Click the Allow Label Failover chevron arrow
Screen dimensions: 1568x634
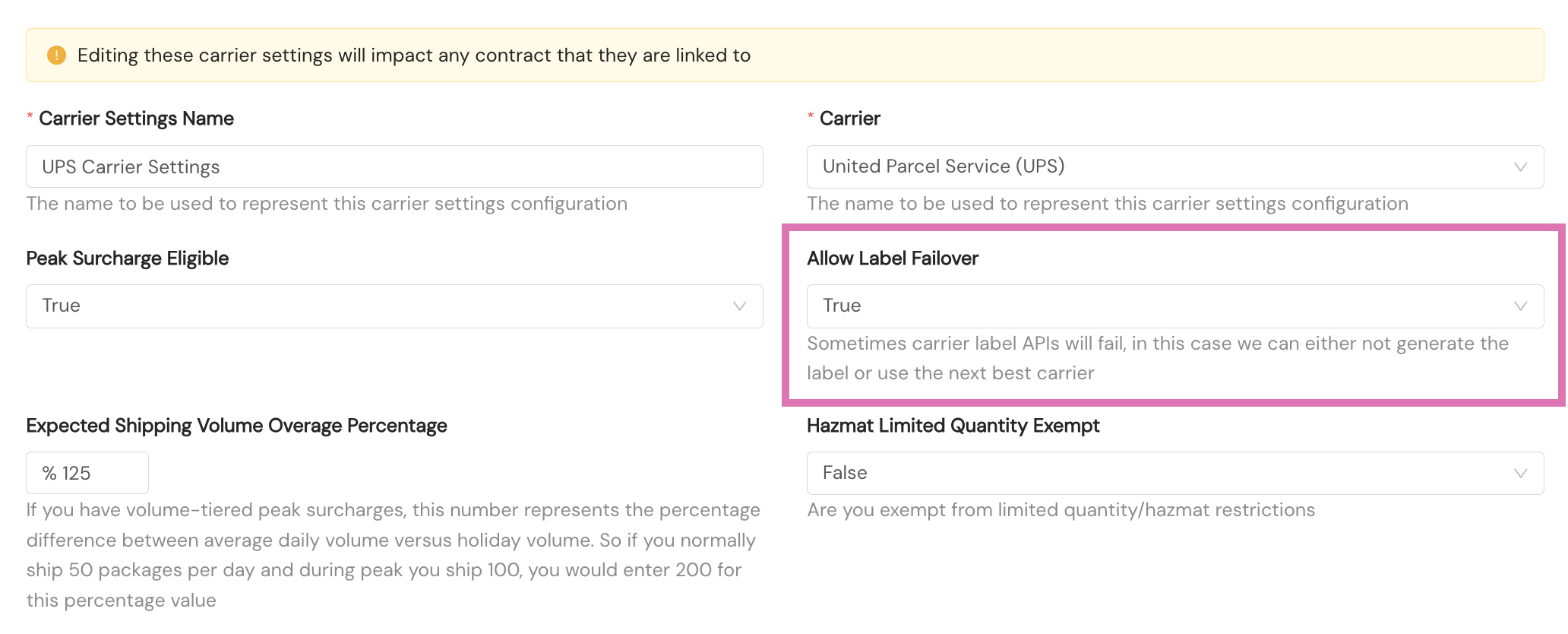1520,306
